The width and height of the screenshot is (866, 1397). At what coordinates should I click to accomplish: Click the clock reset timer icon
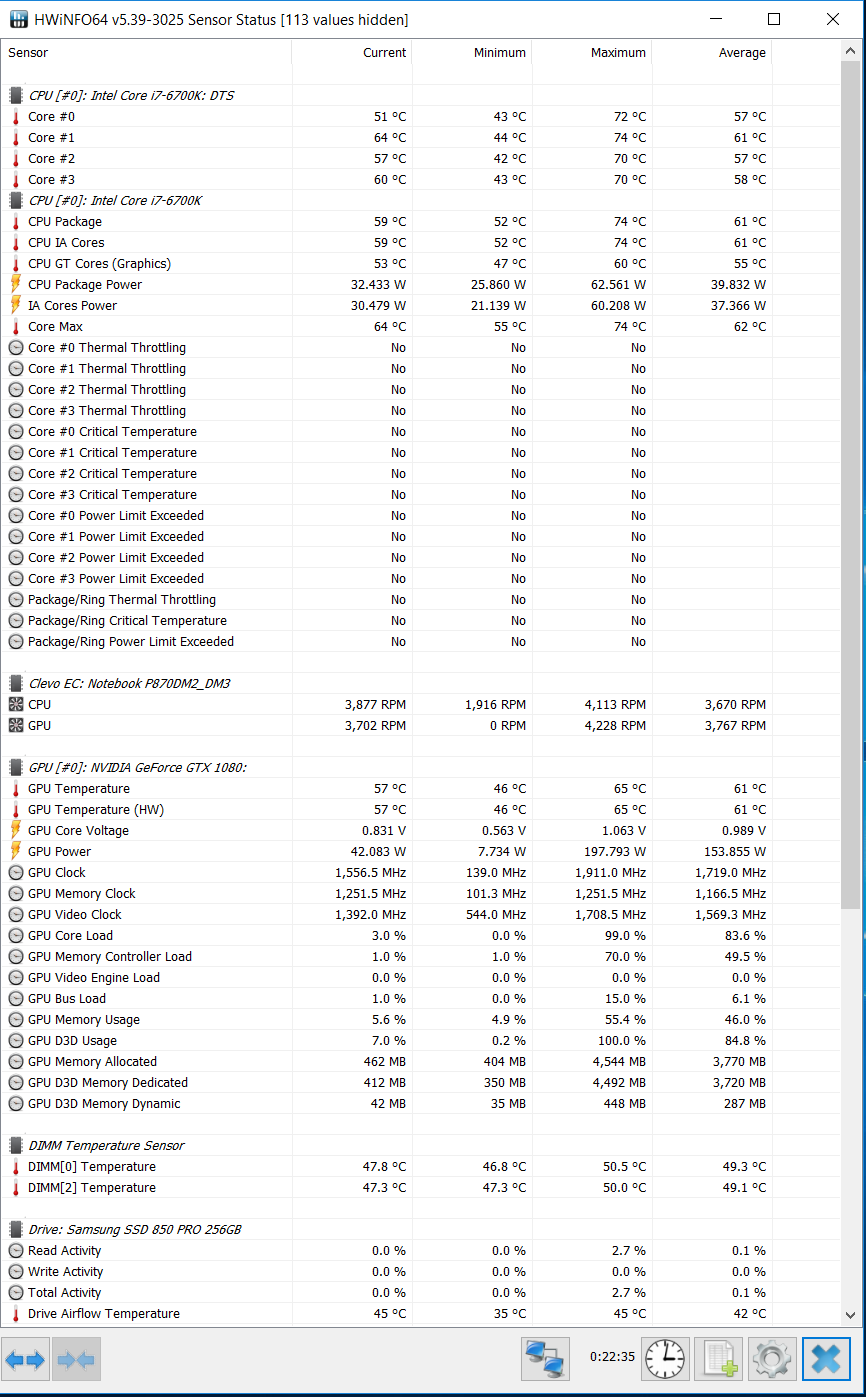tap(665, 1358)
